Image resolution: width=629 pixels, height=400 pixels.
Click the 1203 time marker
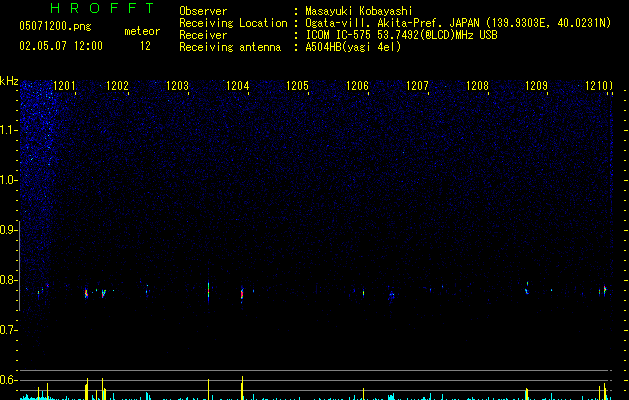pyautogui.click(x=177, y=85)
